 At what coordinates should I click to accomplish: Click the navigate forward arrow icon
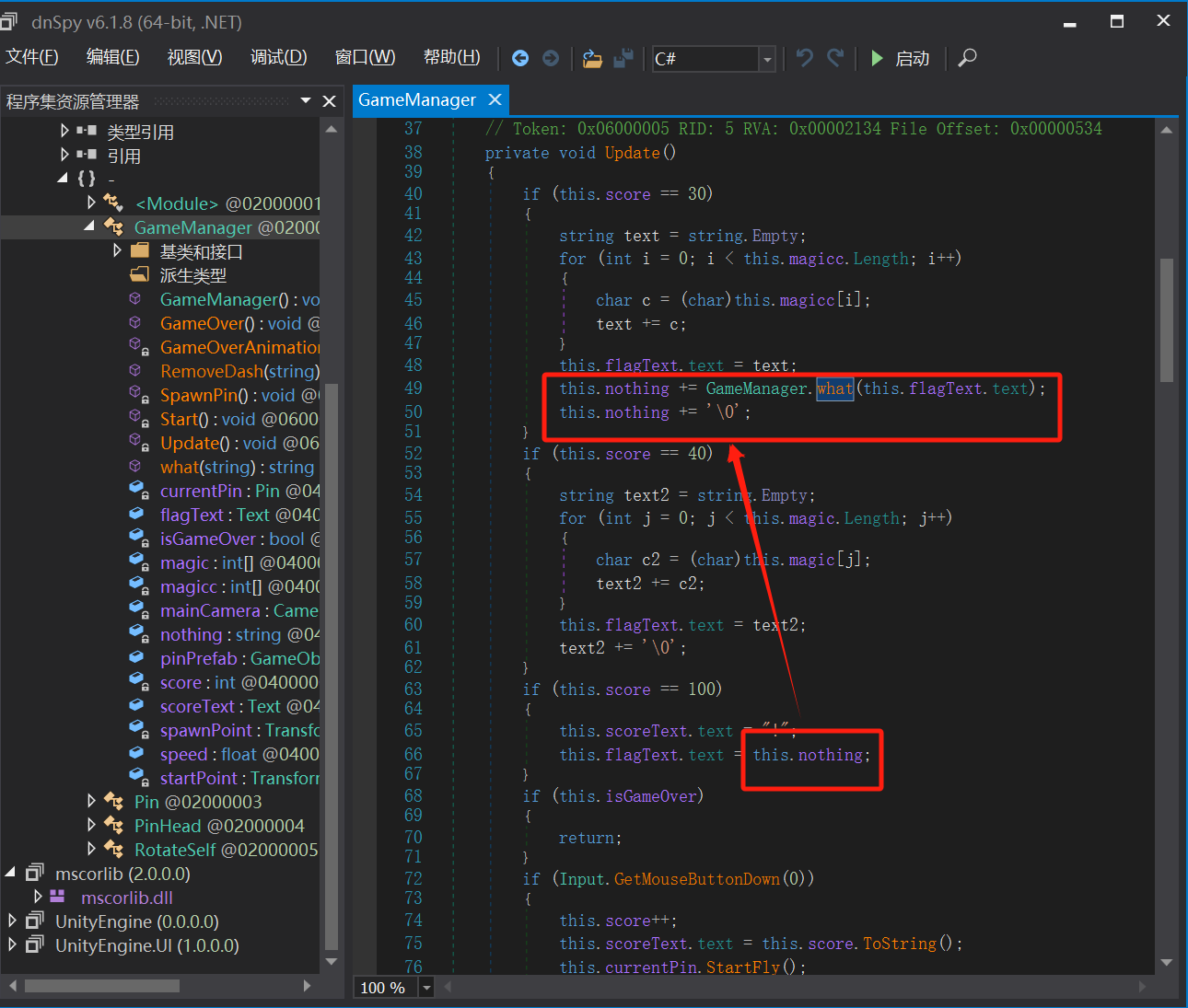click(x=551, y=58)
